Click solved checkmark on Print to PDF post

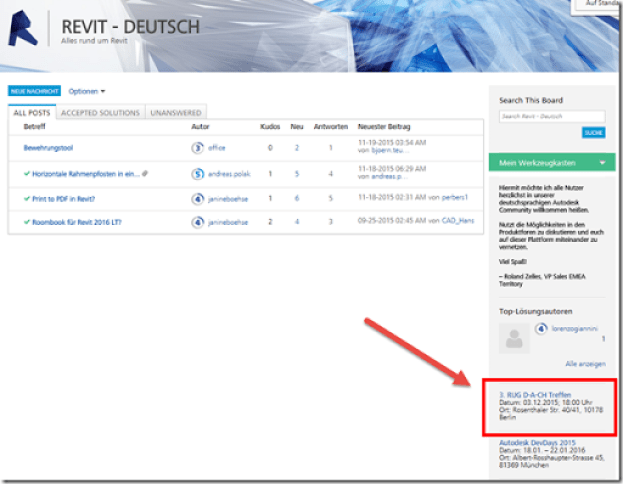(27, 199)
